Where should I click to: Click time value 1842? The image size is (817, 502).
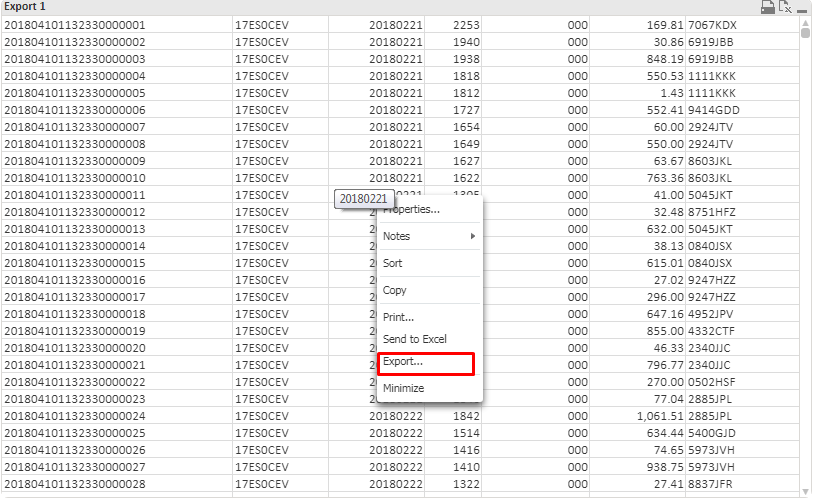tap(466, 416)
